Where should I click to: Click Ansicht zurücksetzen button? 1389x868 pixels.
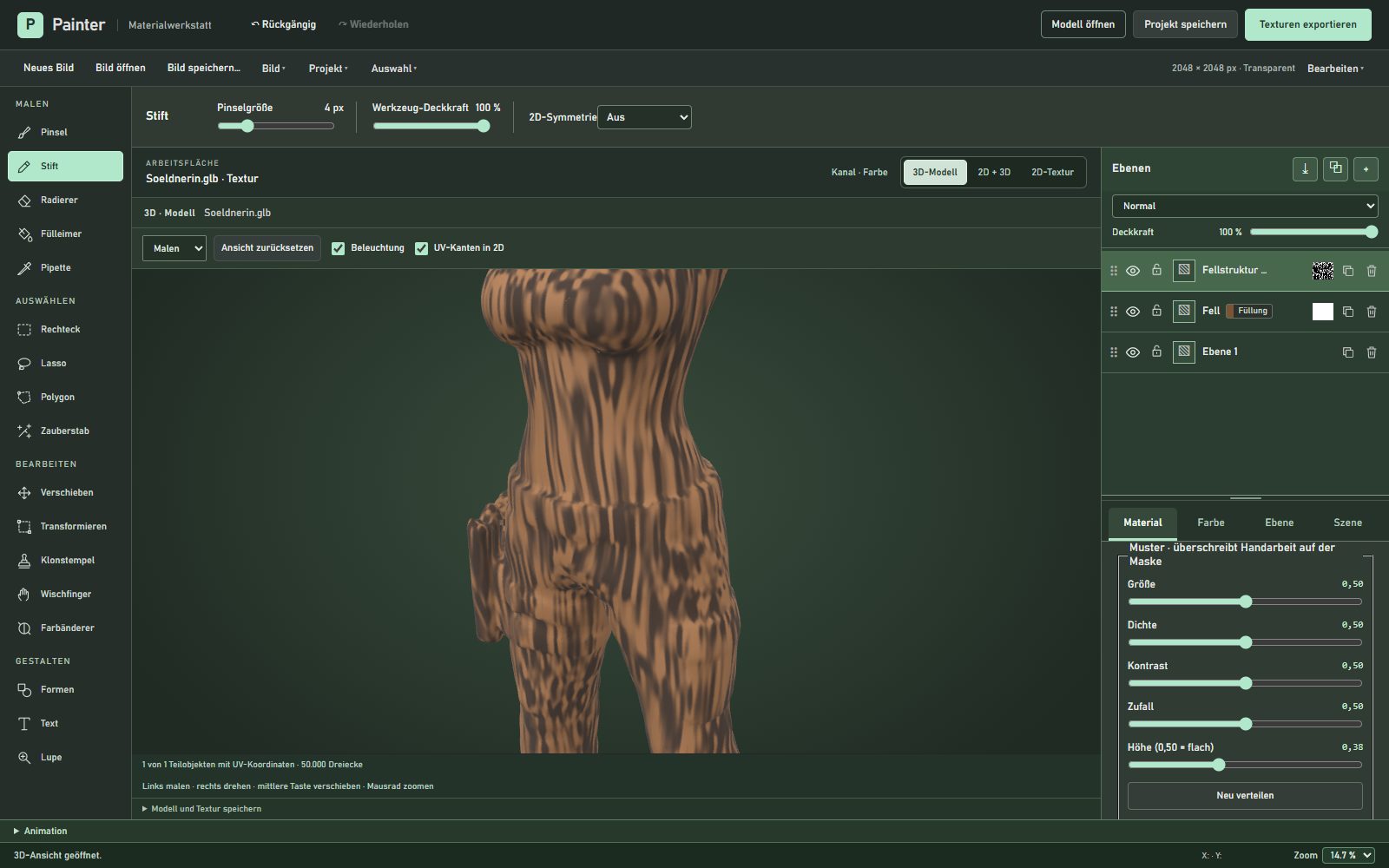click(x=267, y=248)
